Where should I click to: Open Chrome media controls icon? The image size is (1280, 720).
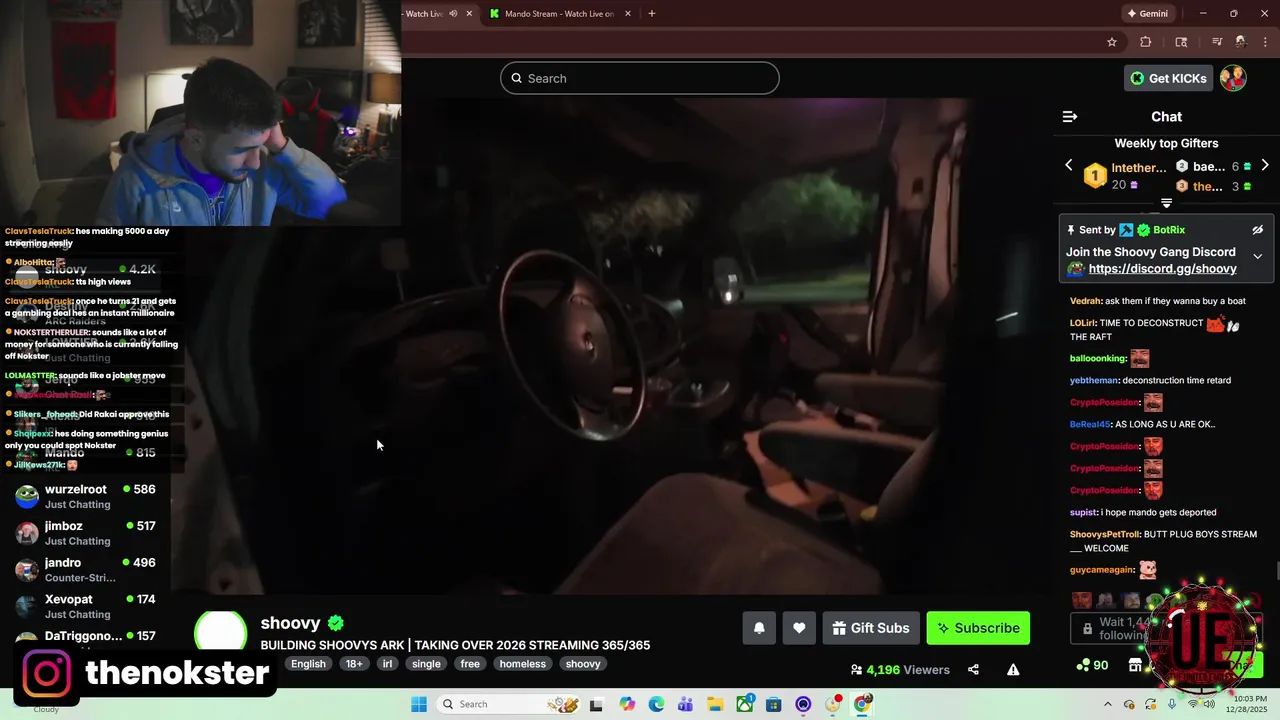point(1217,42)
